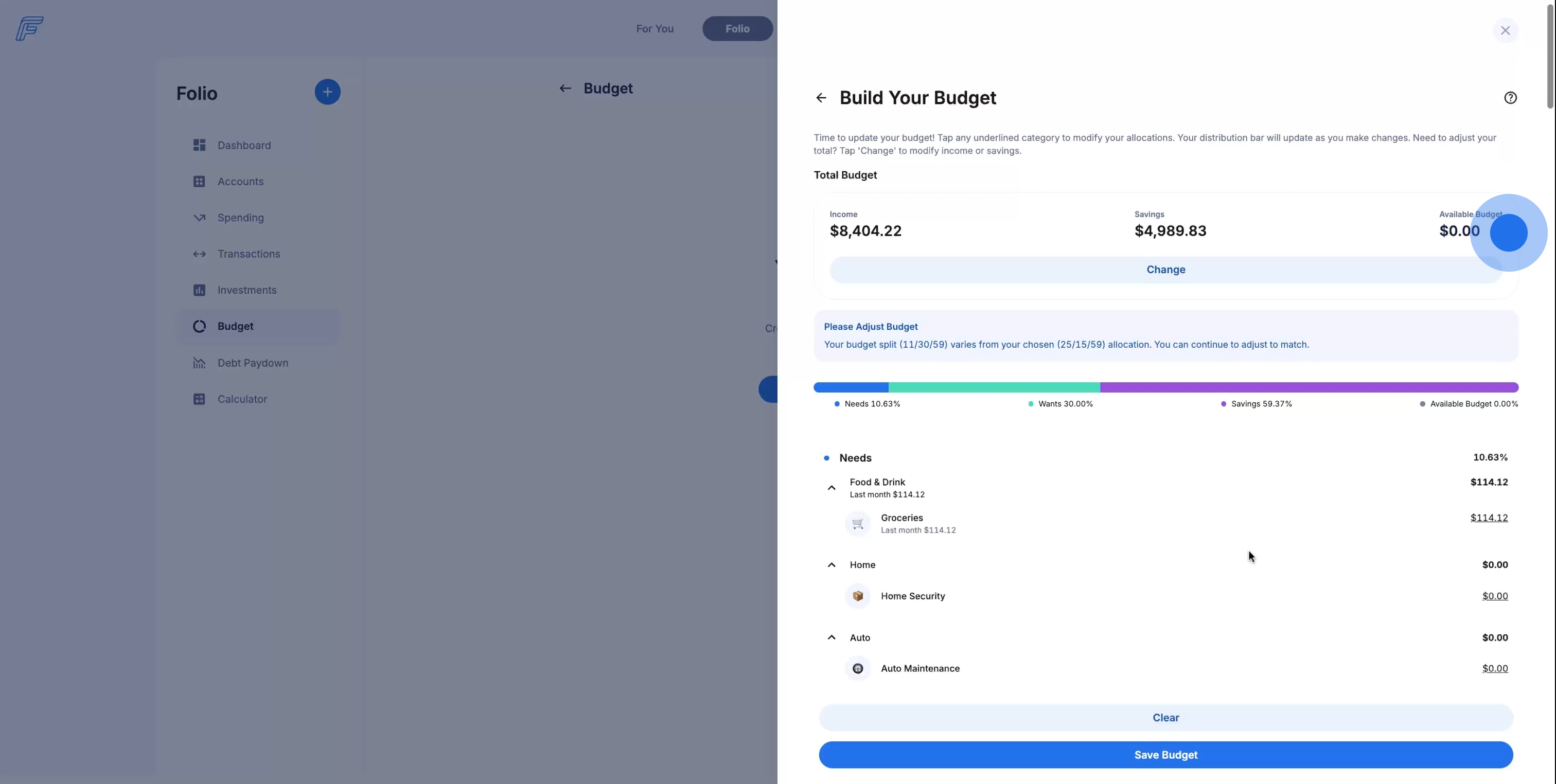Image resolution: width=1556 pixels, height=784 pixels.
Task: Click the Change income button
Action: click(x=1166, y=270)
